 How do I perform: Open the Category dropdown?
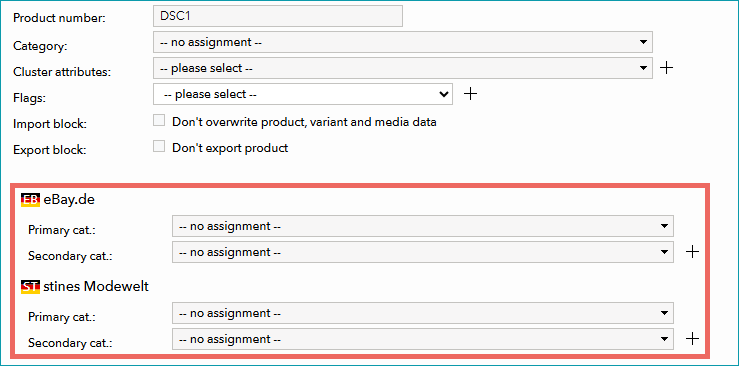[x=403, y=42]
